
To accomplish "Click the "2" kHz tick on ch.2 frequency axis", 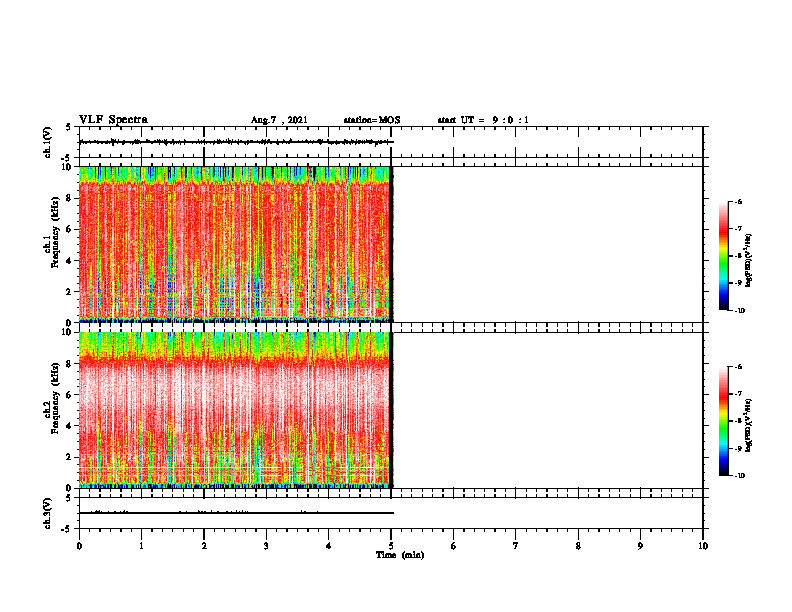I will coord(70,457).
